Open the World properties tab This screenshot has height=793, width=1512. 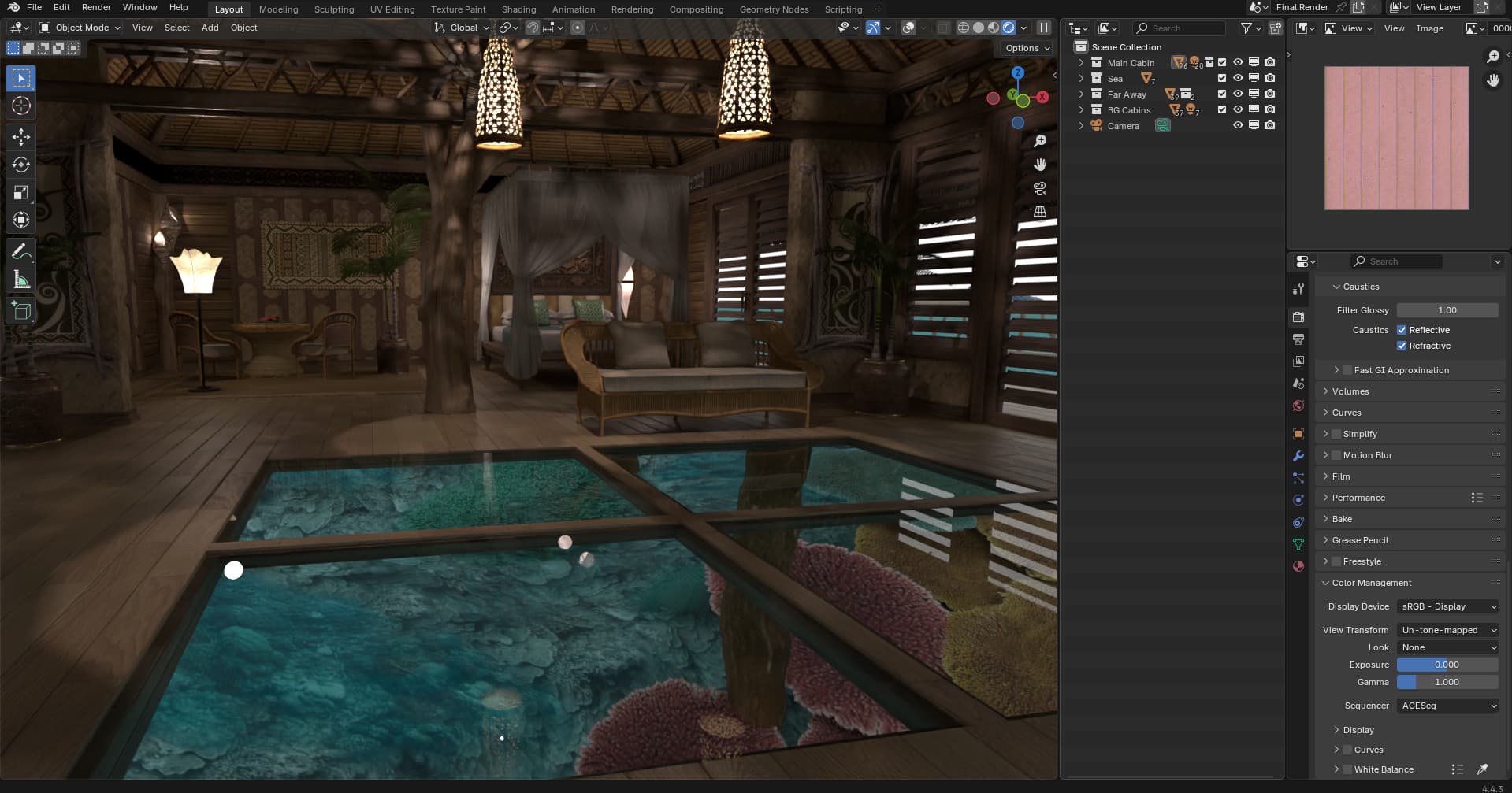1298,406
